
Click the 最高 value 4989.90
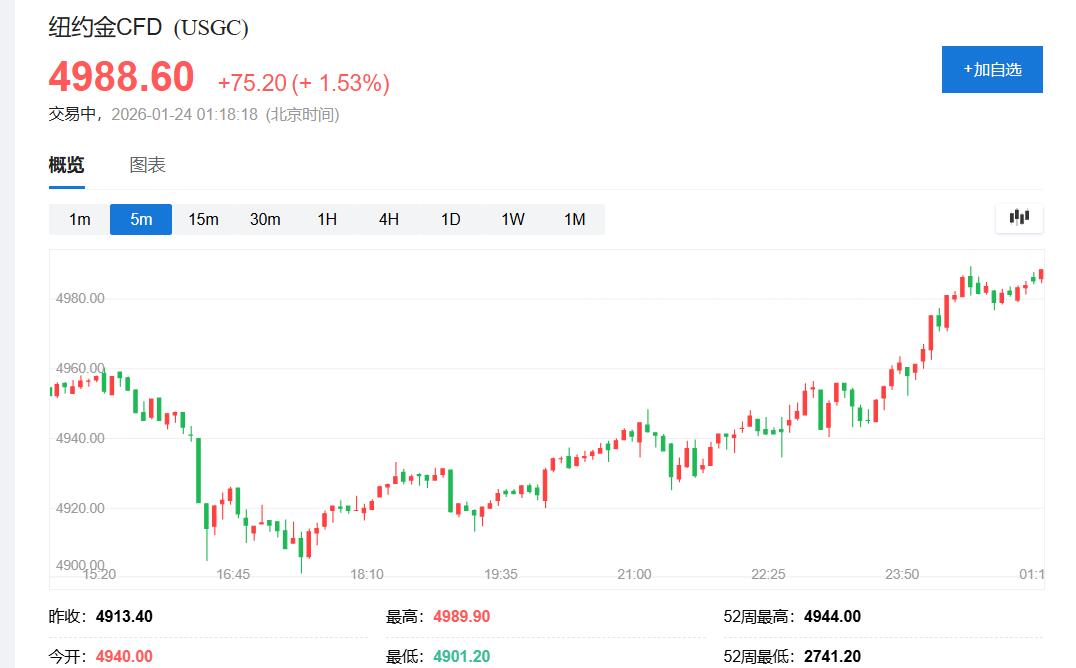(x=461, y=616)
